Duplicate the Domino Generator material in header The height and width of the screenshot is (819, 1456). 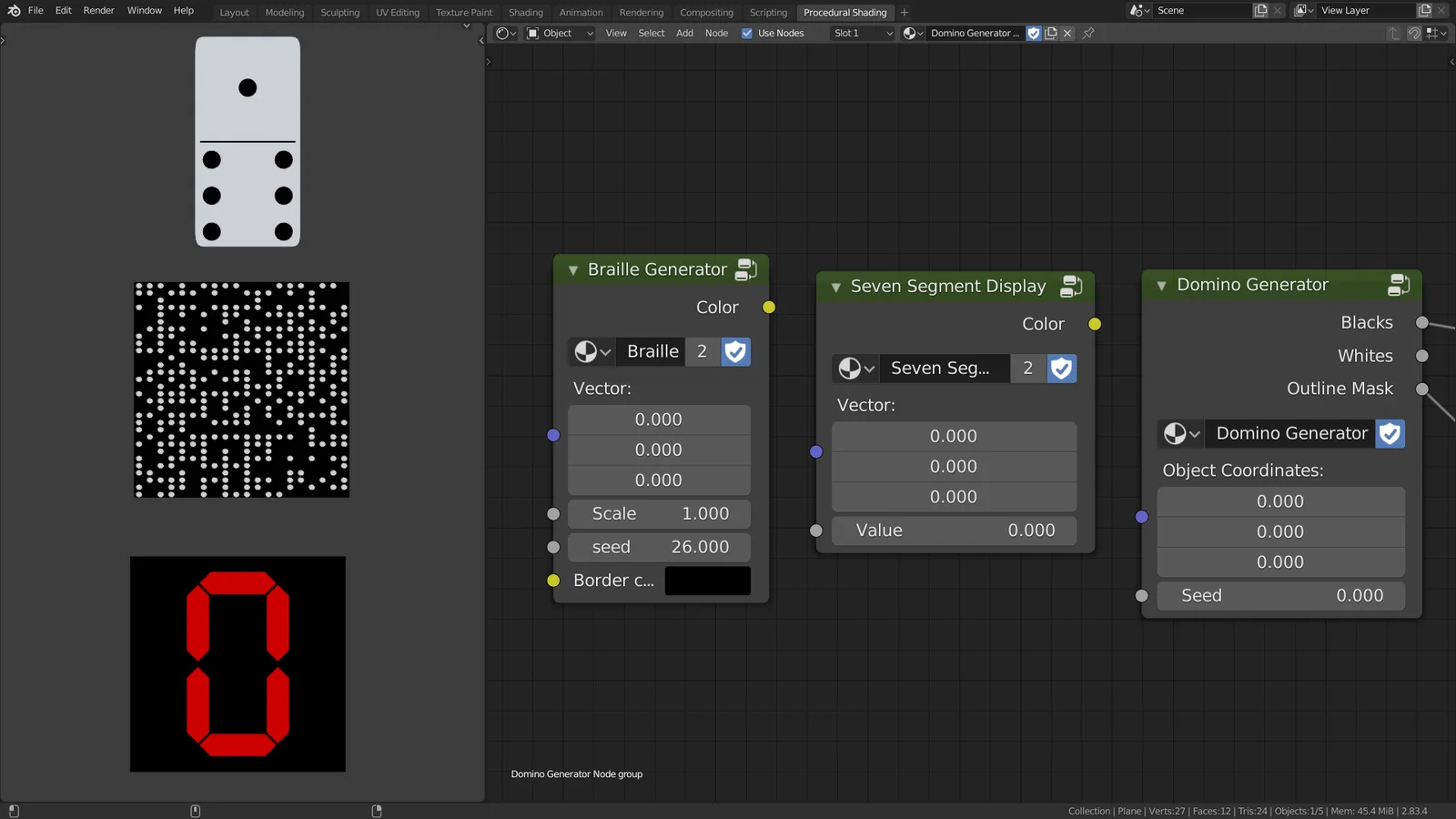[1051, 34]
